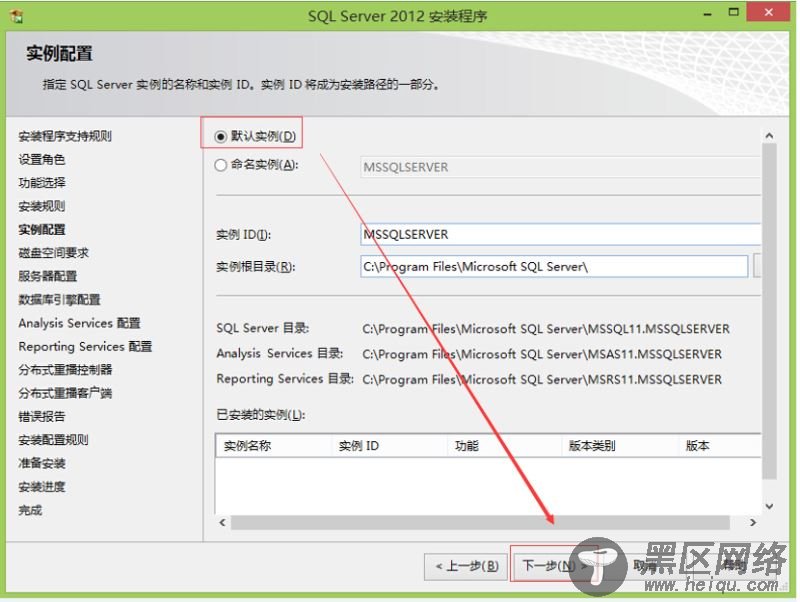Select 分布式重播客户端 step in sidebar
The height and width of the screenshot is (602, 800).
coord(65,393)
